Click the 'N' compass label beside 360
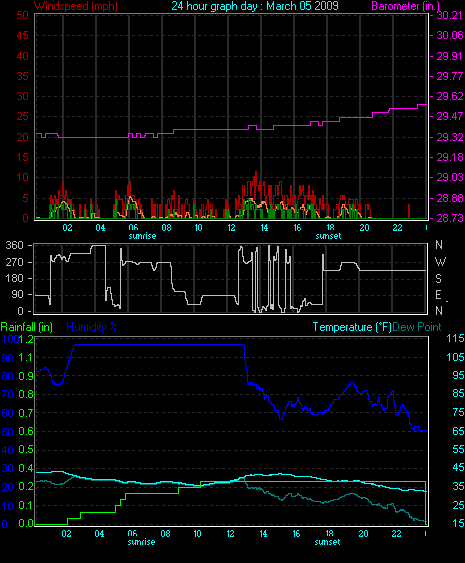This screenshot has width=465, height=563. pyautogui.click(x=439, y=245)
